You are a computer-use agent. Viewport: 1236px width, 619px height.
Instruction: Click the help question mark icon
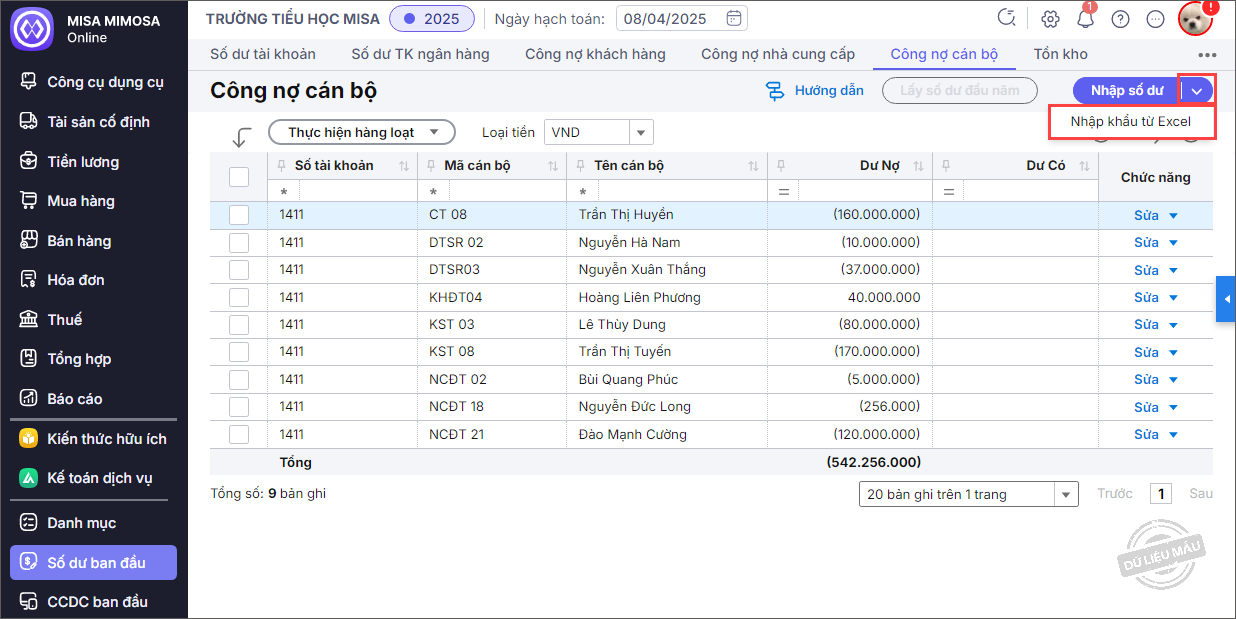tap(1121, 19)
